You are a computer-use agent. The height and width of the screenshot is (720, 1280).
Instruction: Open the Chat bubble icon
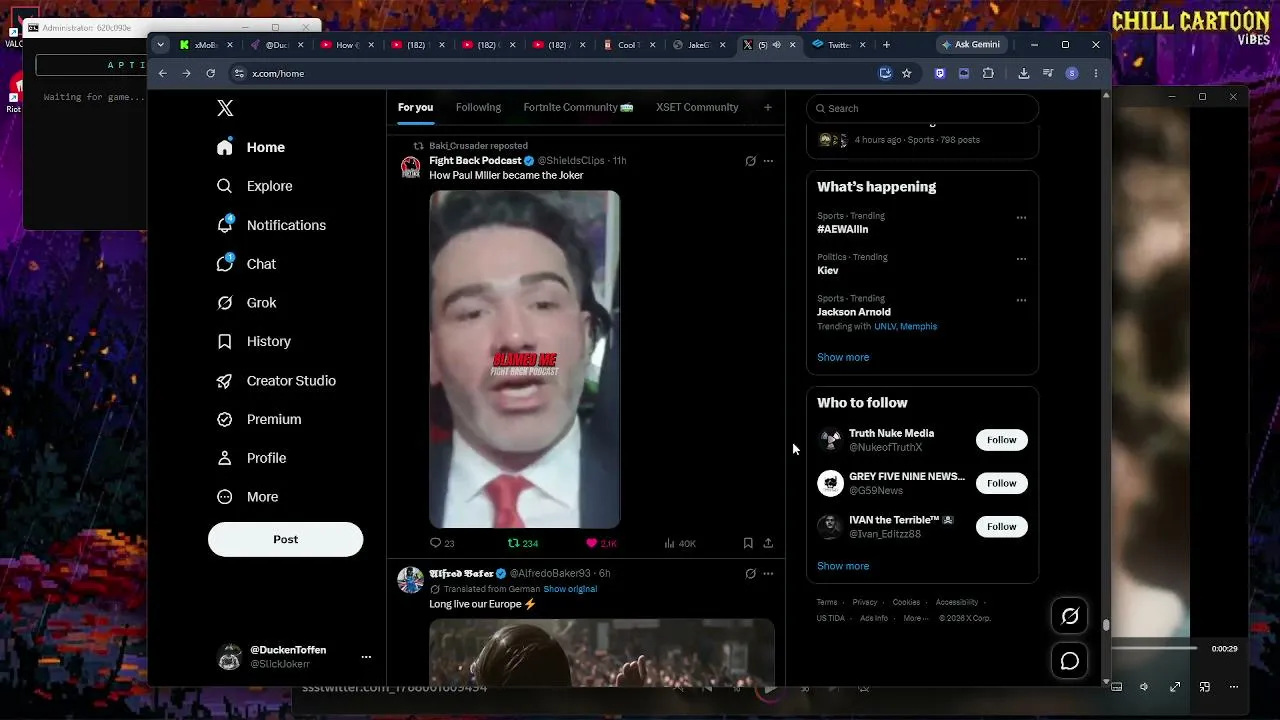(x=225, y=264)
